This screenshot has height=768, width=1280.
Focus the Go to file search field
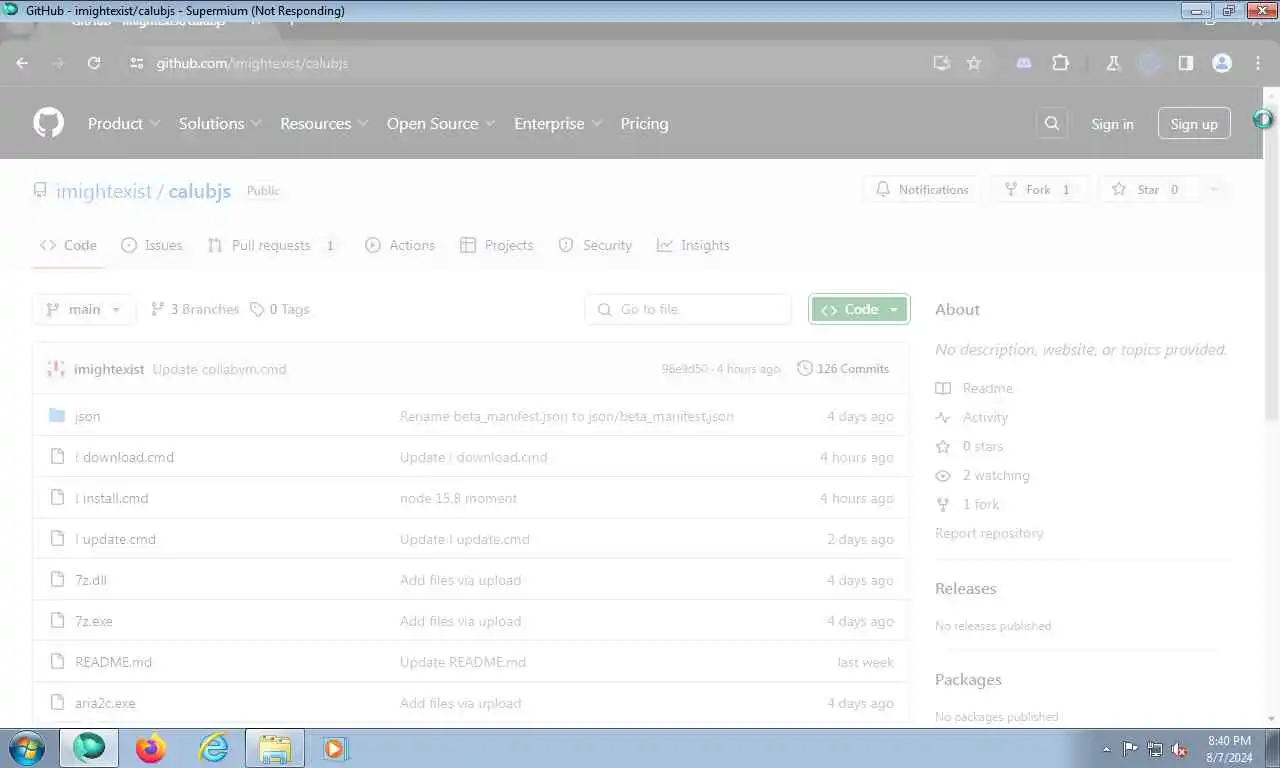tap(688, 309)
